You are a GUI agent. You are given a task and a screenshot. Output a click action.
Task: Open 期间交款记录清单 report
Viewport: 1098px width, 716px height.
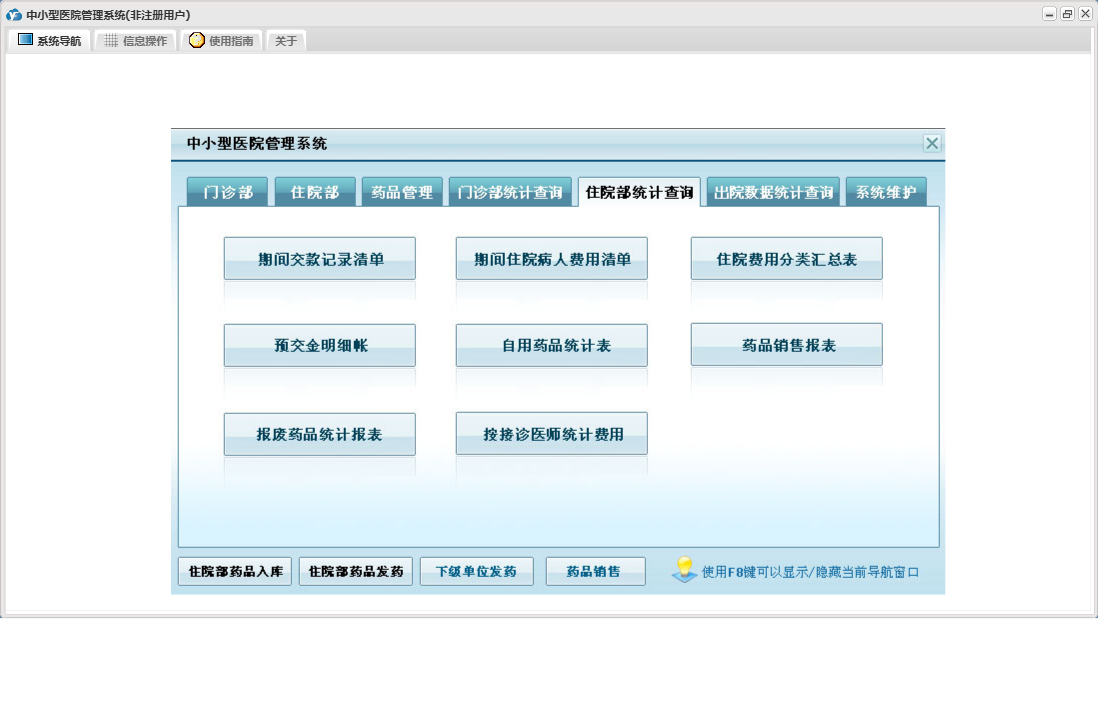320,259
